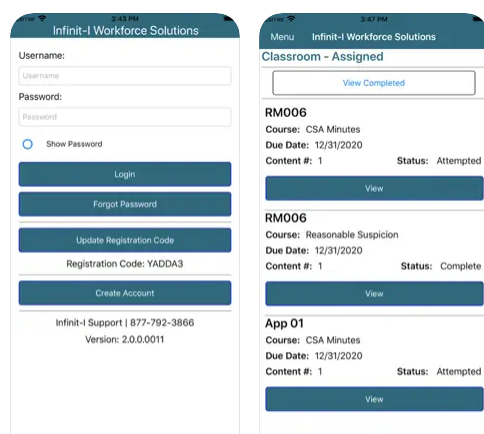484x434 pixels.
Task: Click the Reasonable Suspicion course name
Action: coord(352,235)
